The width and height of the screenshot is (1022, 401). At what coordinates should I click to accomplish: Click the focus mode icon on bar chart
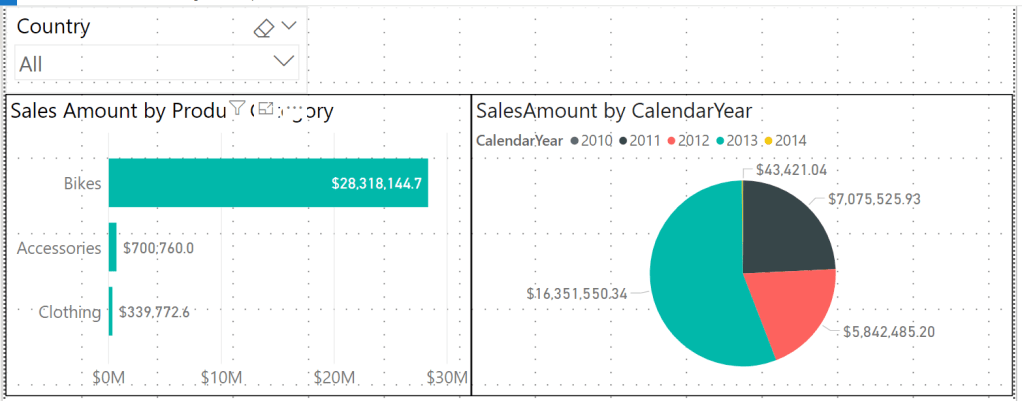click(x=266, y=108)
